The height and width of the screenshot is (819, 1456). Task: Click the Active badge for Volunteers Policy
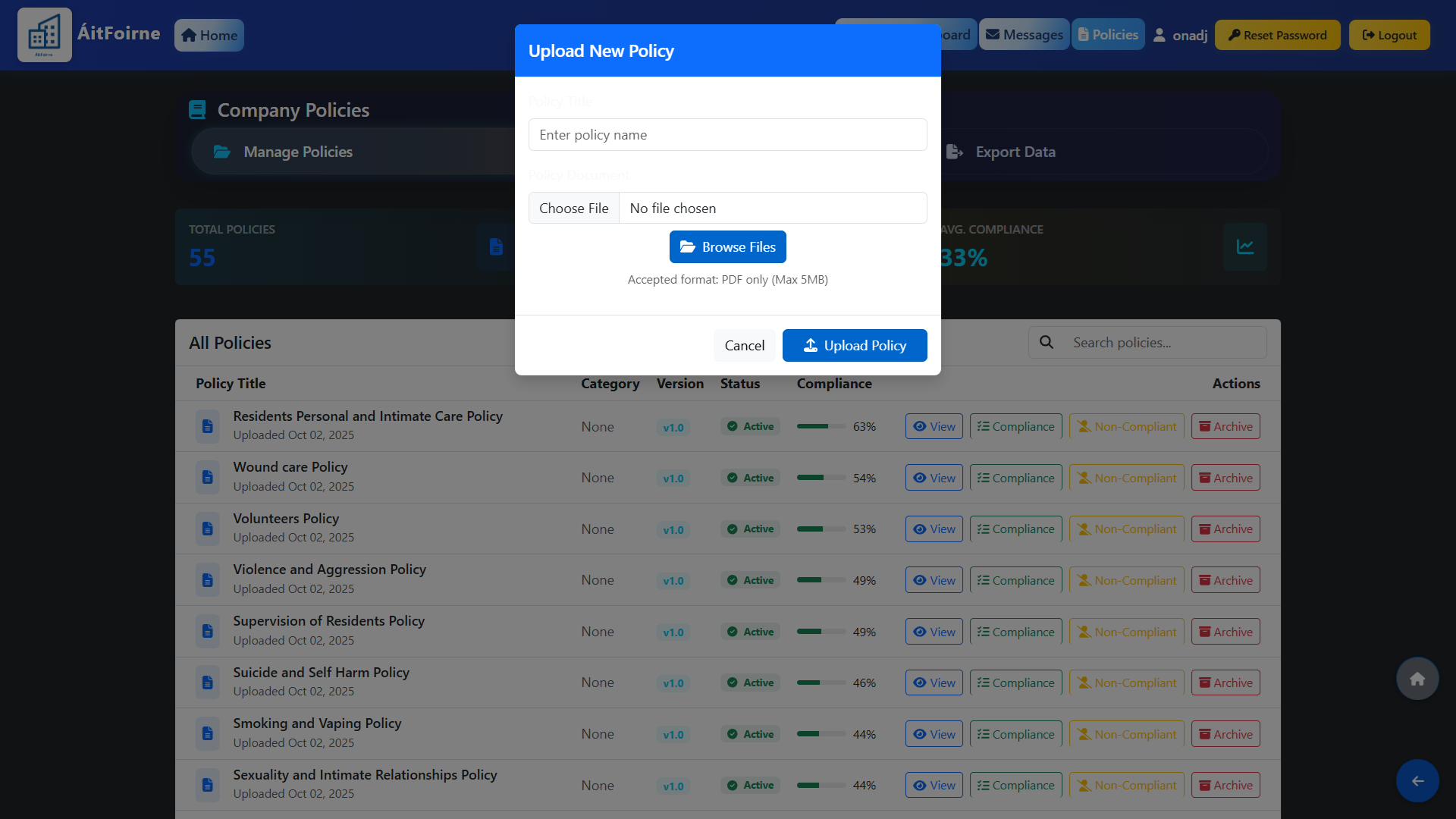point(750,529)
